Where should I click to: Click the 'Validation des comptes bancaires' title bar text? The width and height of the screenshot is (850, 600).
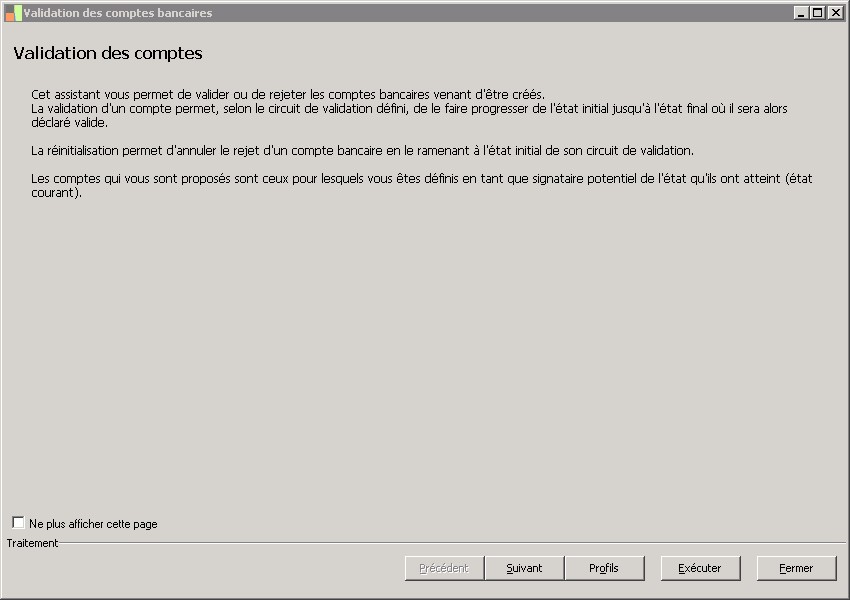tap(118, 13)
